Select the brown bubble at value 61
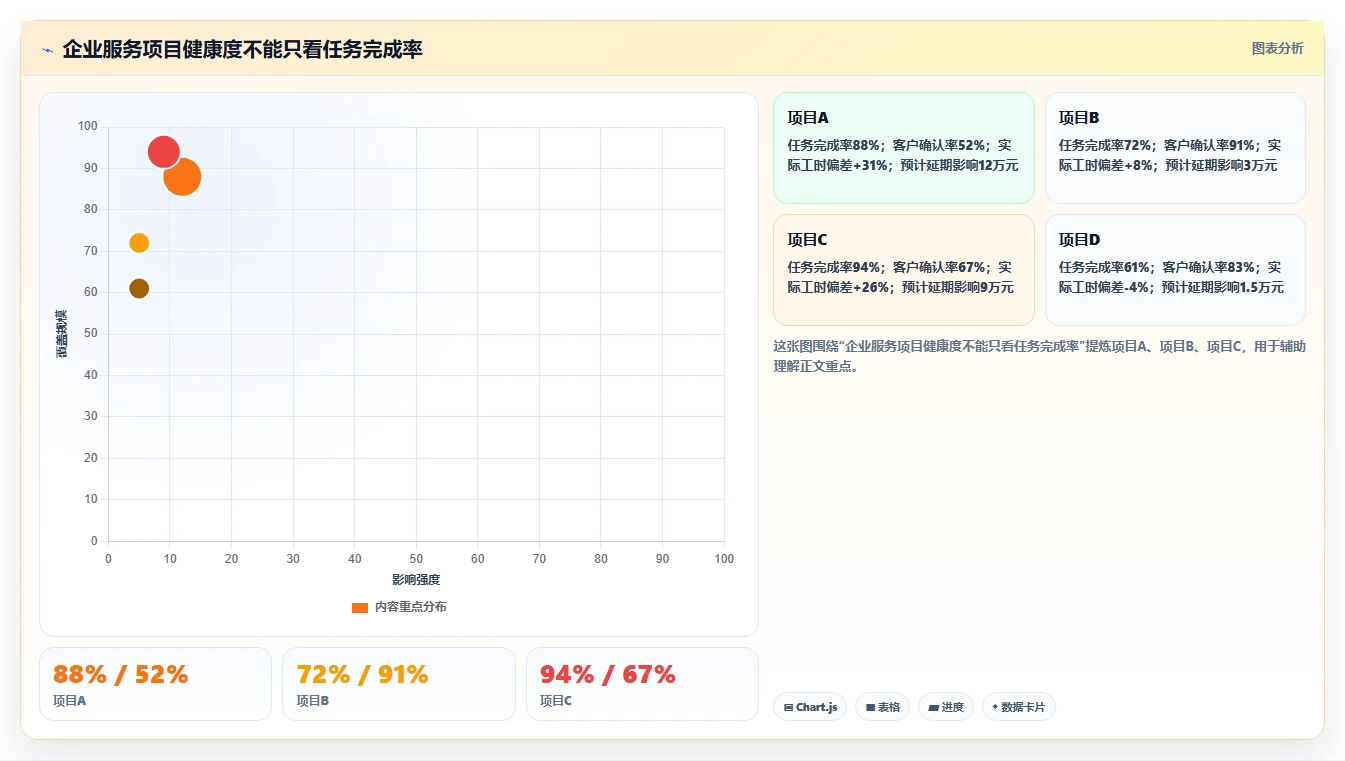This screenshot has width=1345, height=761. [139, 288]
